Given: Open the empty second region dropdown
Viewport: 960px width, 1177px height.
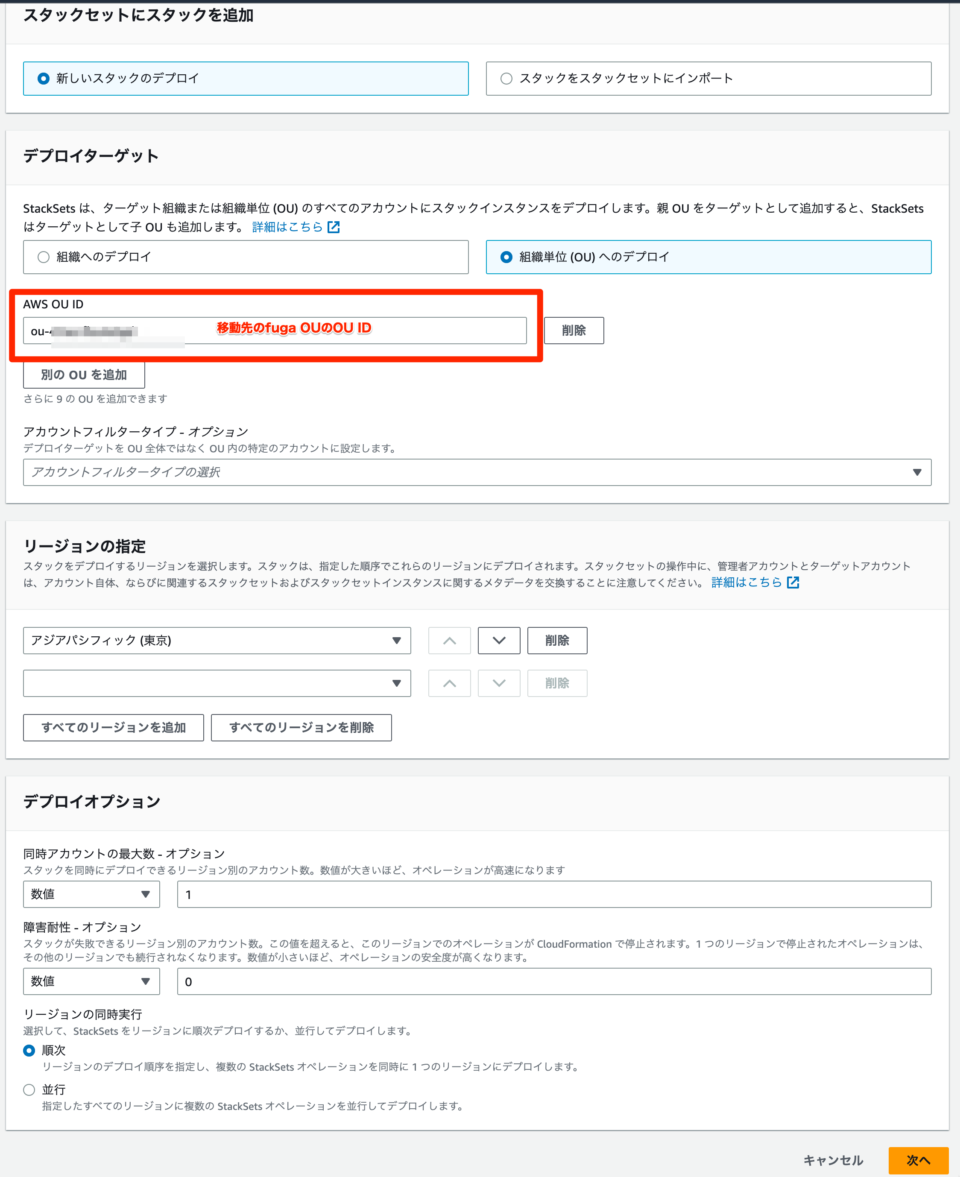Looking at the screenshot, I should point(217,683).
